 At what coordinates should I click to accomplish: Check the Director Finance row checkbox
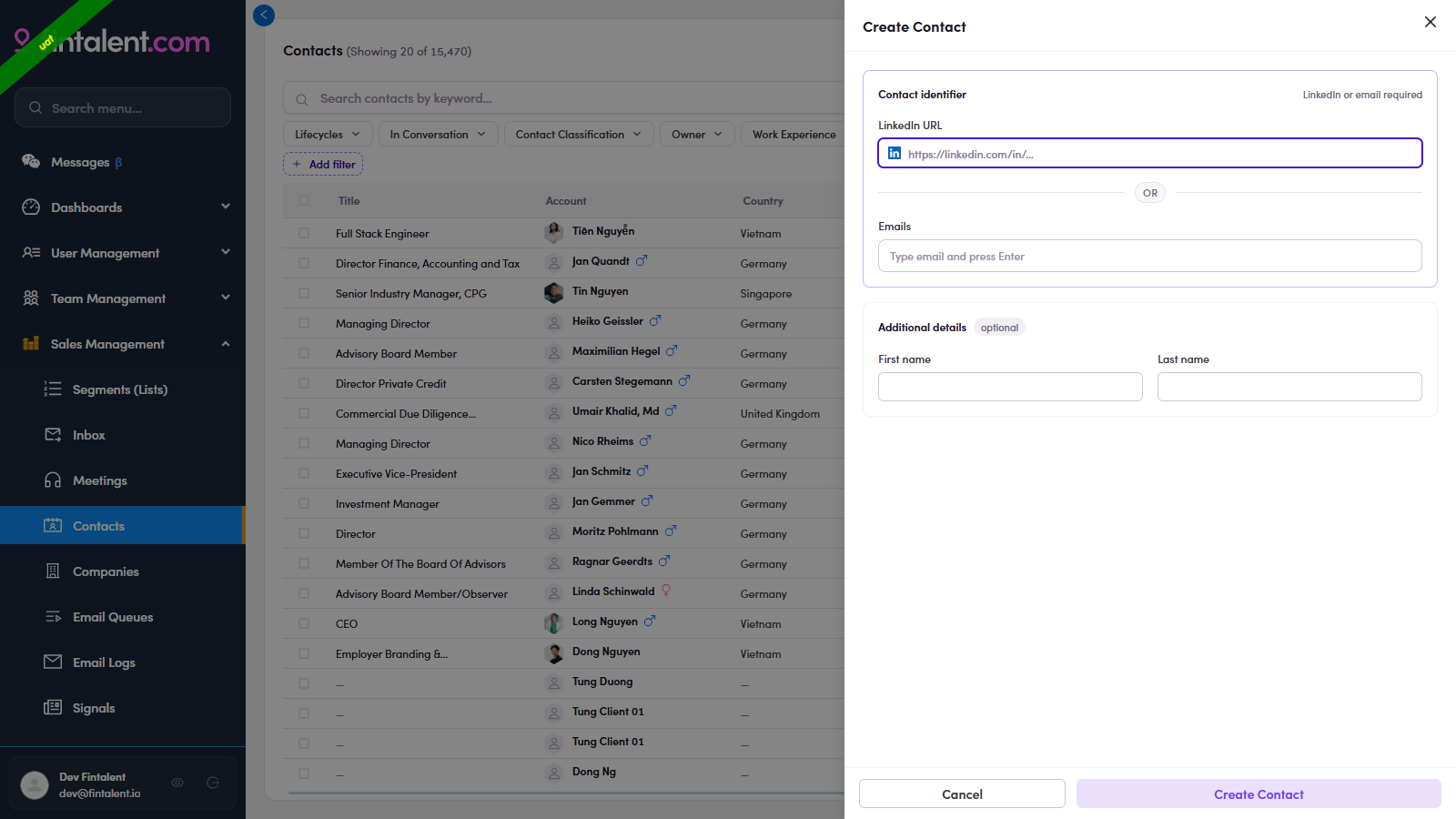pos(304,263)
